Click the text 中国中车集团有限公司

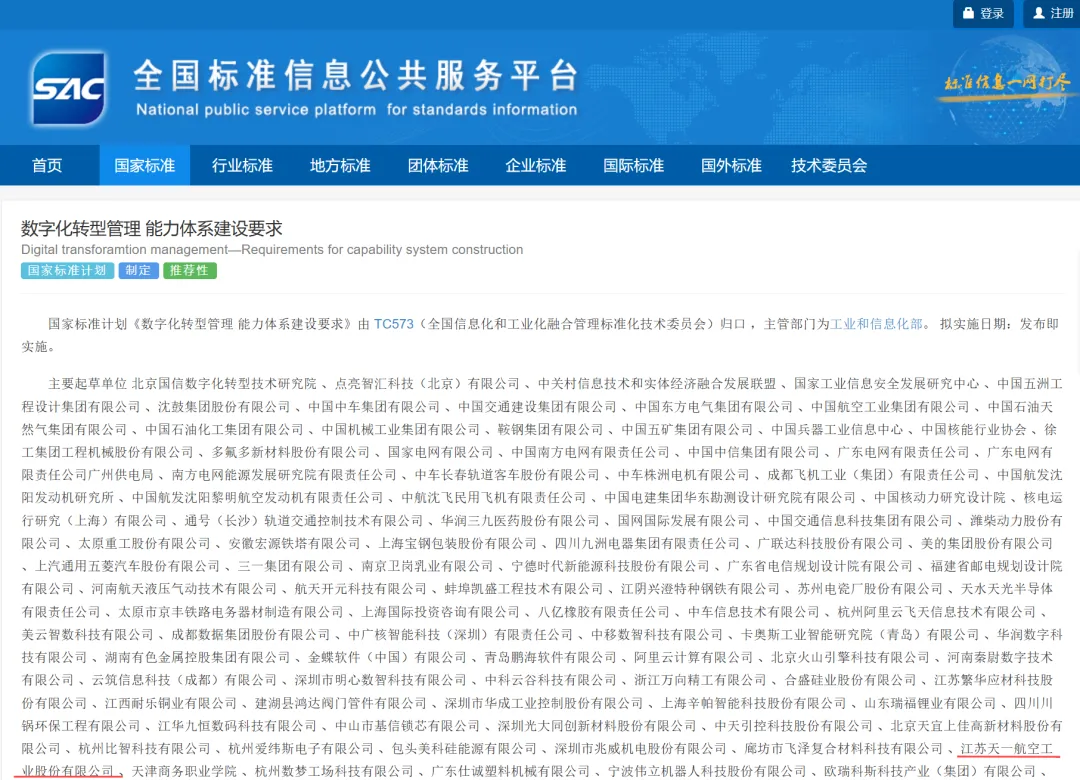(x=374, y=407)
